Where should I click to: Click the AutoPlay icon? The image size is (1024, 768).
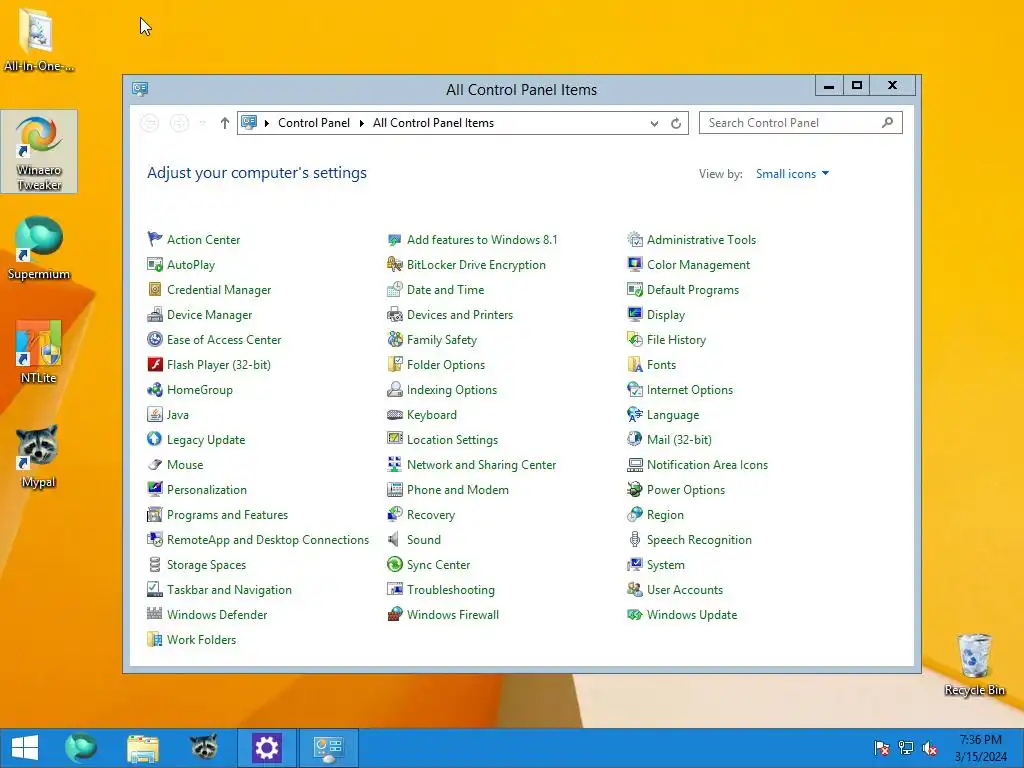tap(155, 264)
